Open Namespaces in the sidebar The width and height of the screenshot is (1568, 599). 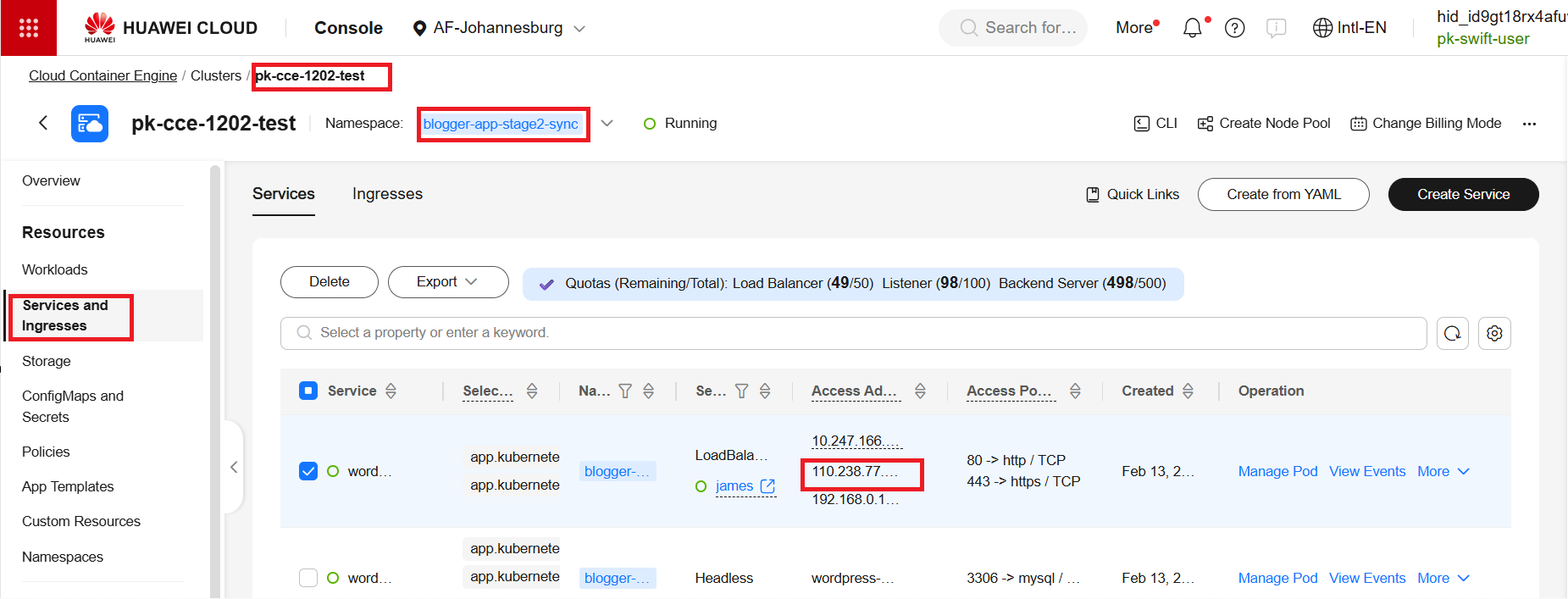[63, 557]
